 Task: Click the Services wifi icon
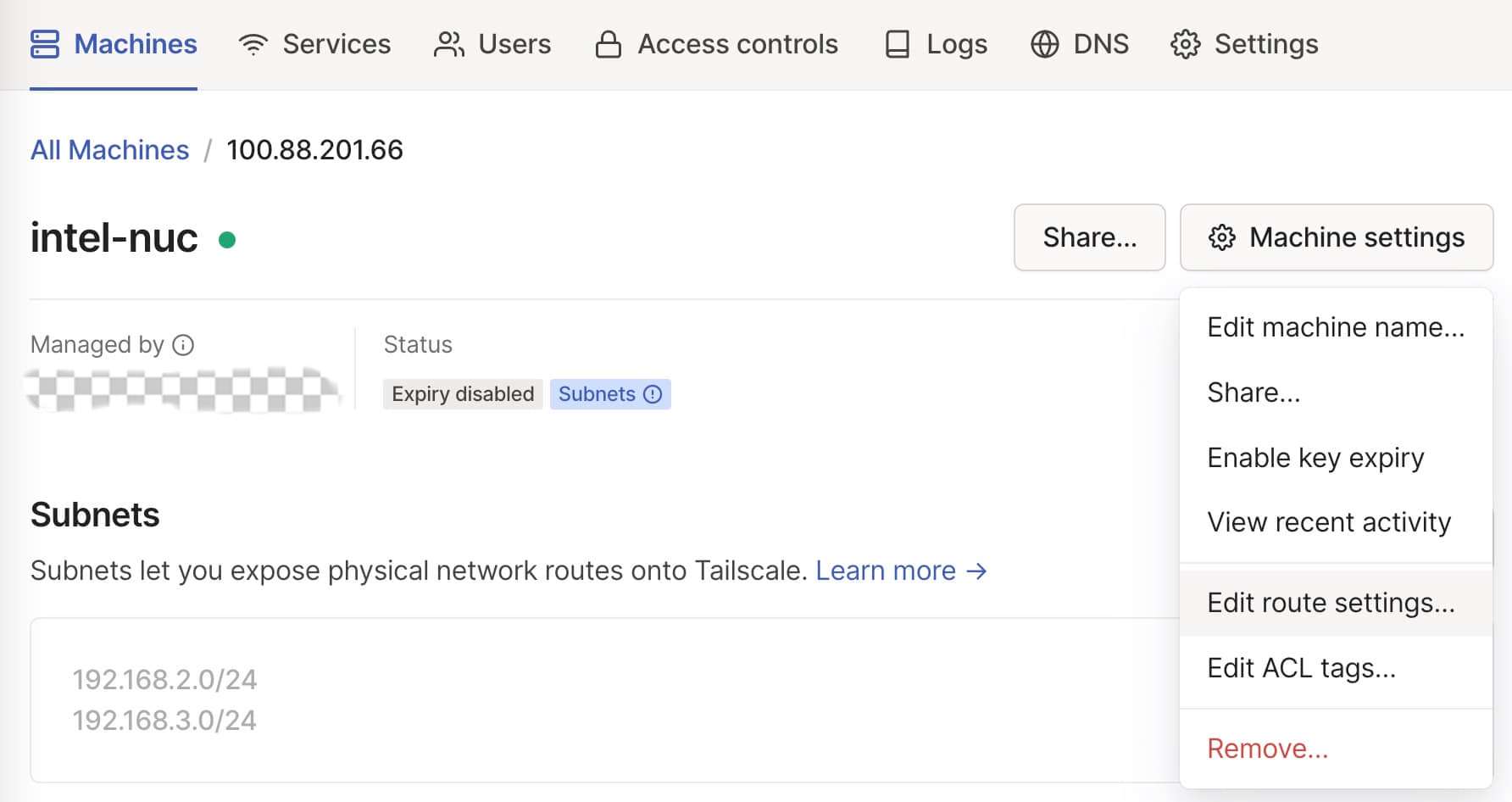[x=253, y=44]
